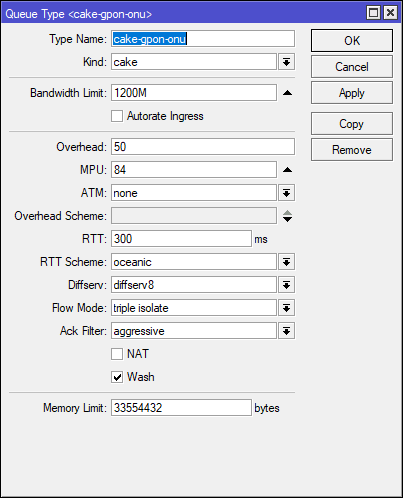Collapse the MPU field arrow

287,170
